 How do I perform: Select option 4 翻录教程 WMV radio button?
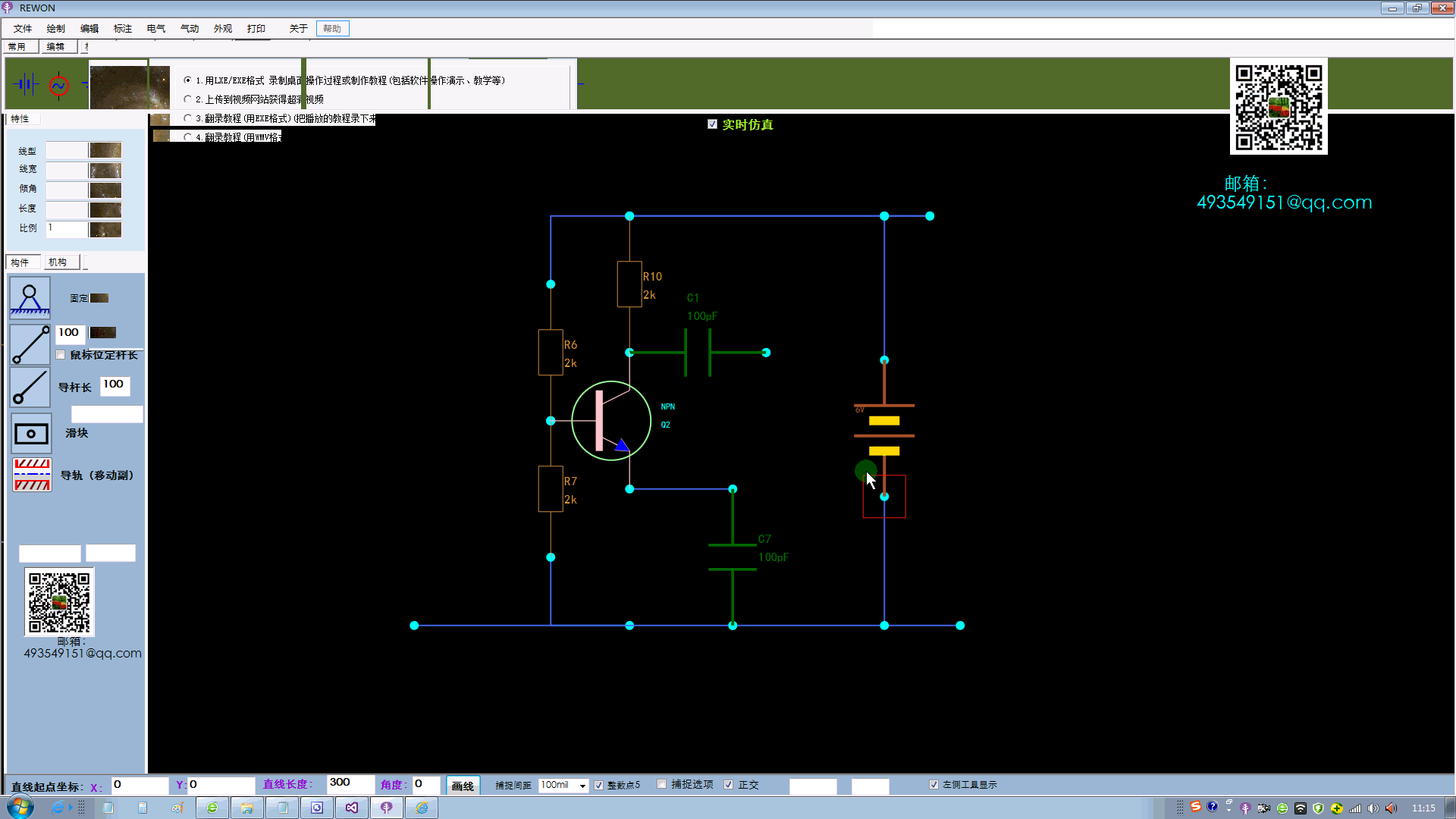click(187, 136)
